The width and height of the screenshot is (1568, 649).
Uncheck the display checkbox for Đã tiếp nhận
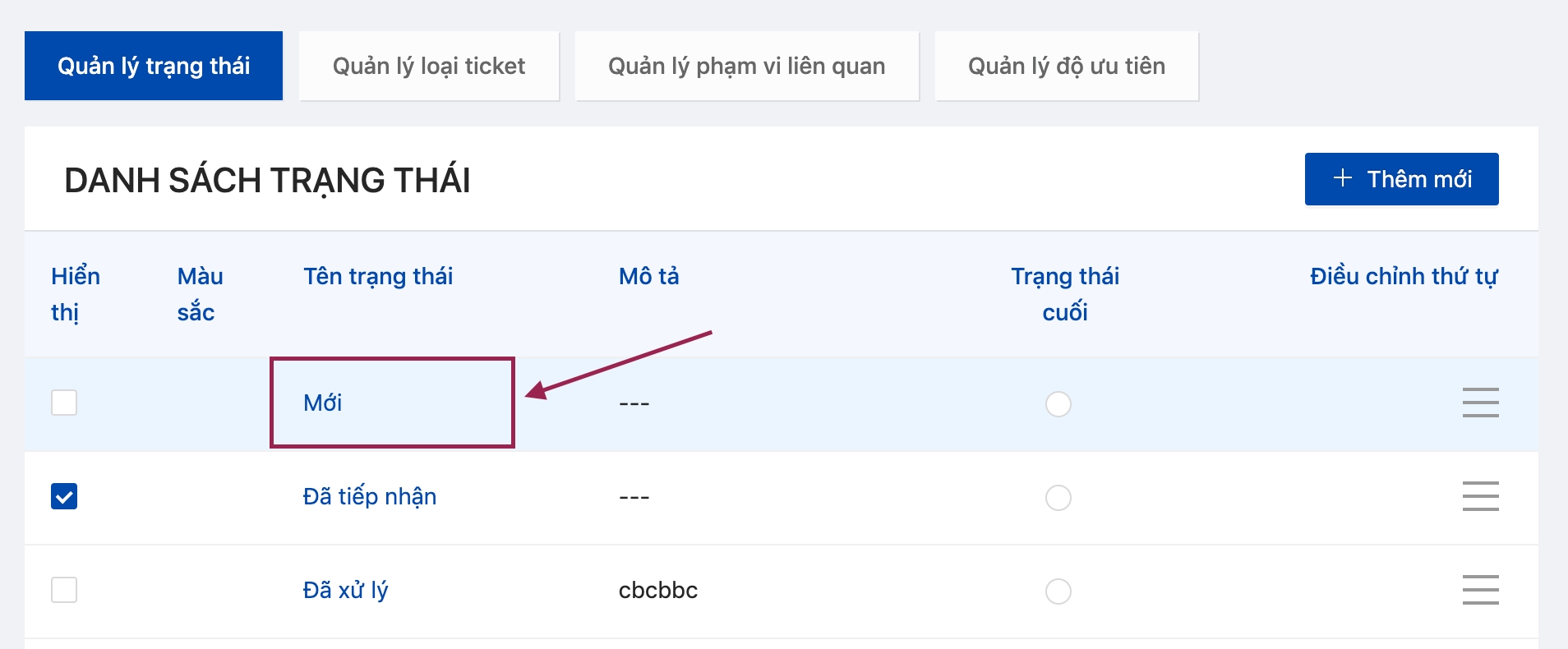tap(64, 496)
